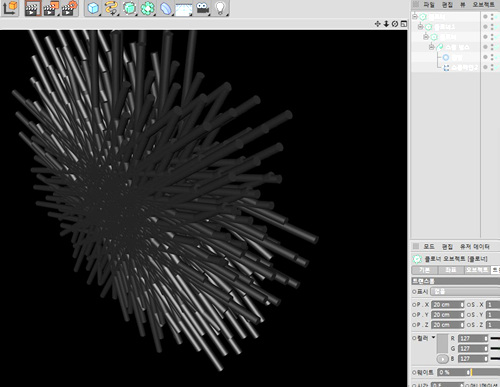
Task: Toggle the axis coordinate system icon
Action: [x=10, y=8]
